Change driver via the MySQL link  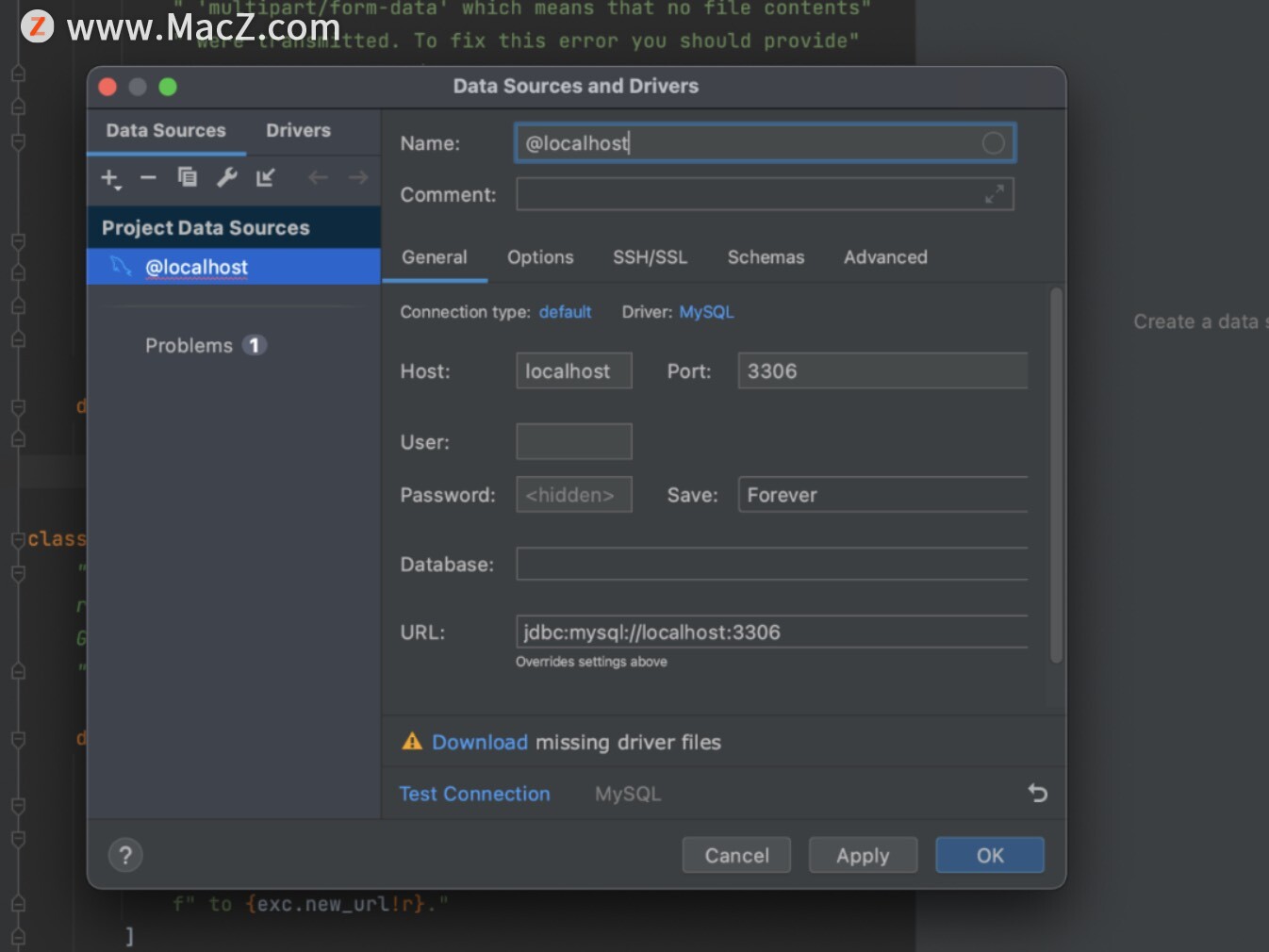pyautogui.click(x=706, y=312)
